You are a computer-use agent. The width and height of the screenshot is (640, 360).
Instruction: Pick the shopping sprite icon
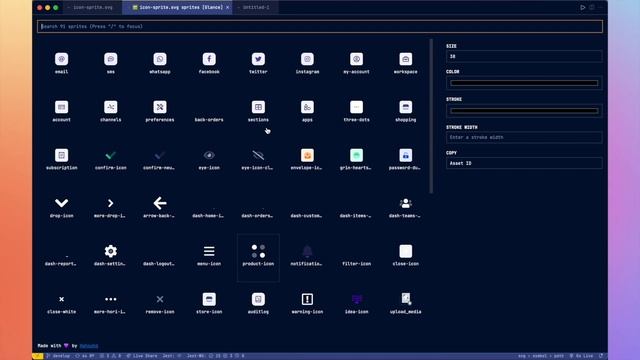(406, 107)
